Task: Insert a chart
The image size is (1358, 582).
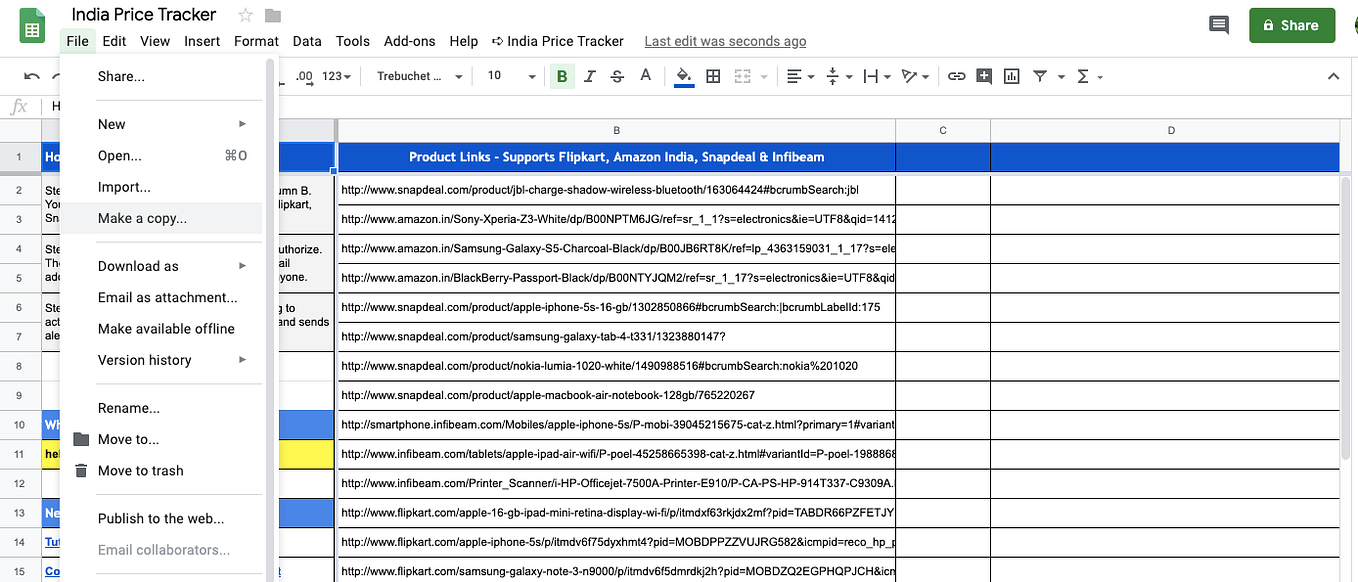Action: (1011, 75)
